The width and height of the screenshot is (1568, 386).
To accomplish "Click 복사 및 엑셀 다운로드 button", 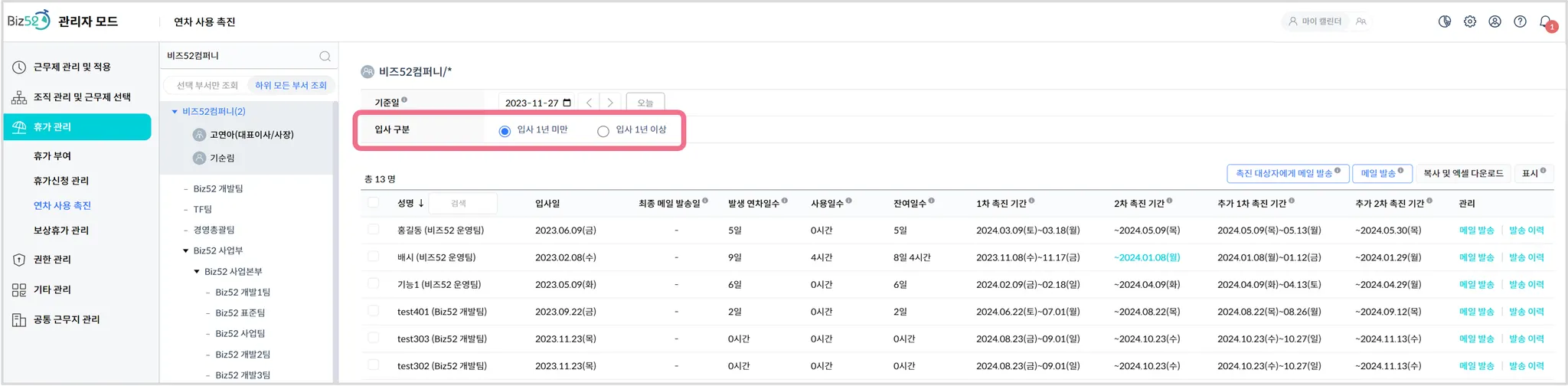I will pos(1463,174).
